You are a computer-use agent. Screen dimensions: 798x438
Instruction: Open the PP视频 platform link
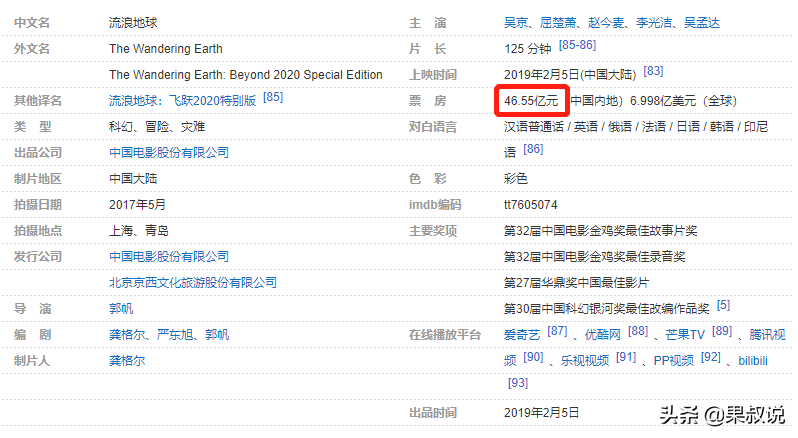673,361
